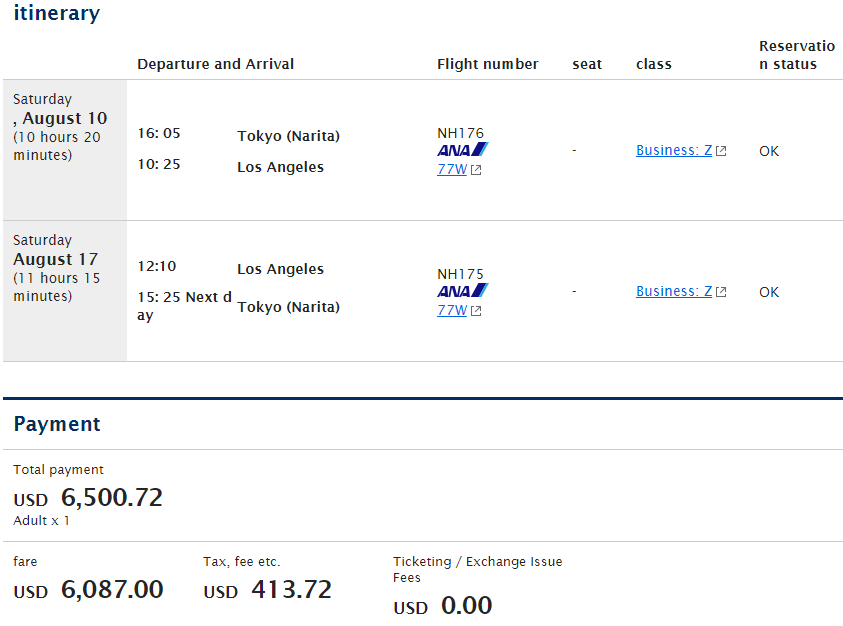Click external-link icon next to second Business: Z

721,292
